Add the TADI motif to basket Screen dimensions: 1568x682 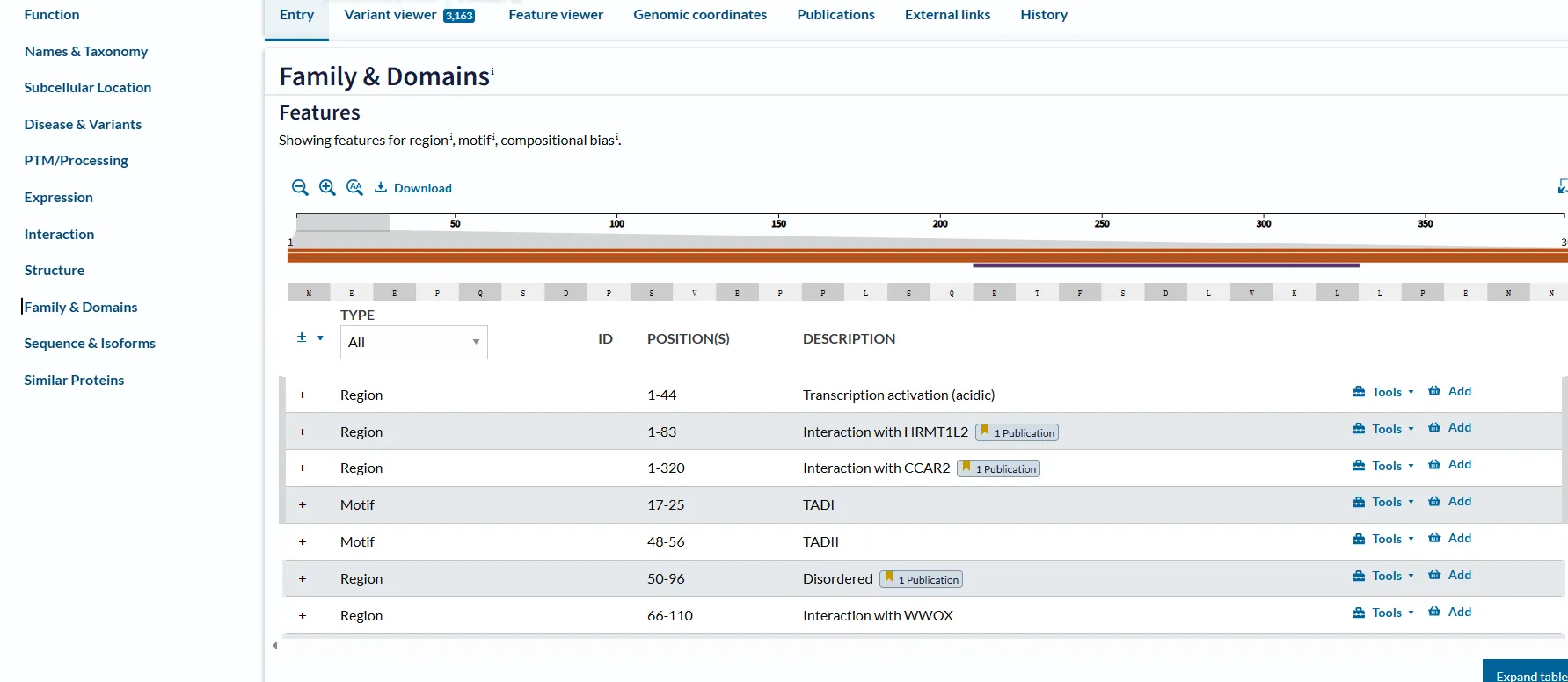[1449, 502]
